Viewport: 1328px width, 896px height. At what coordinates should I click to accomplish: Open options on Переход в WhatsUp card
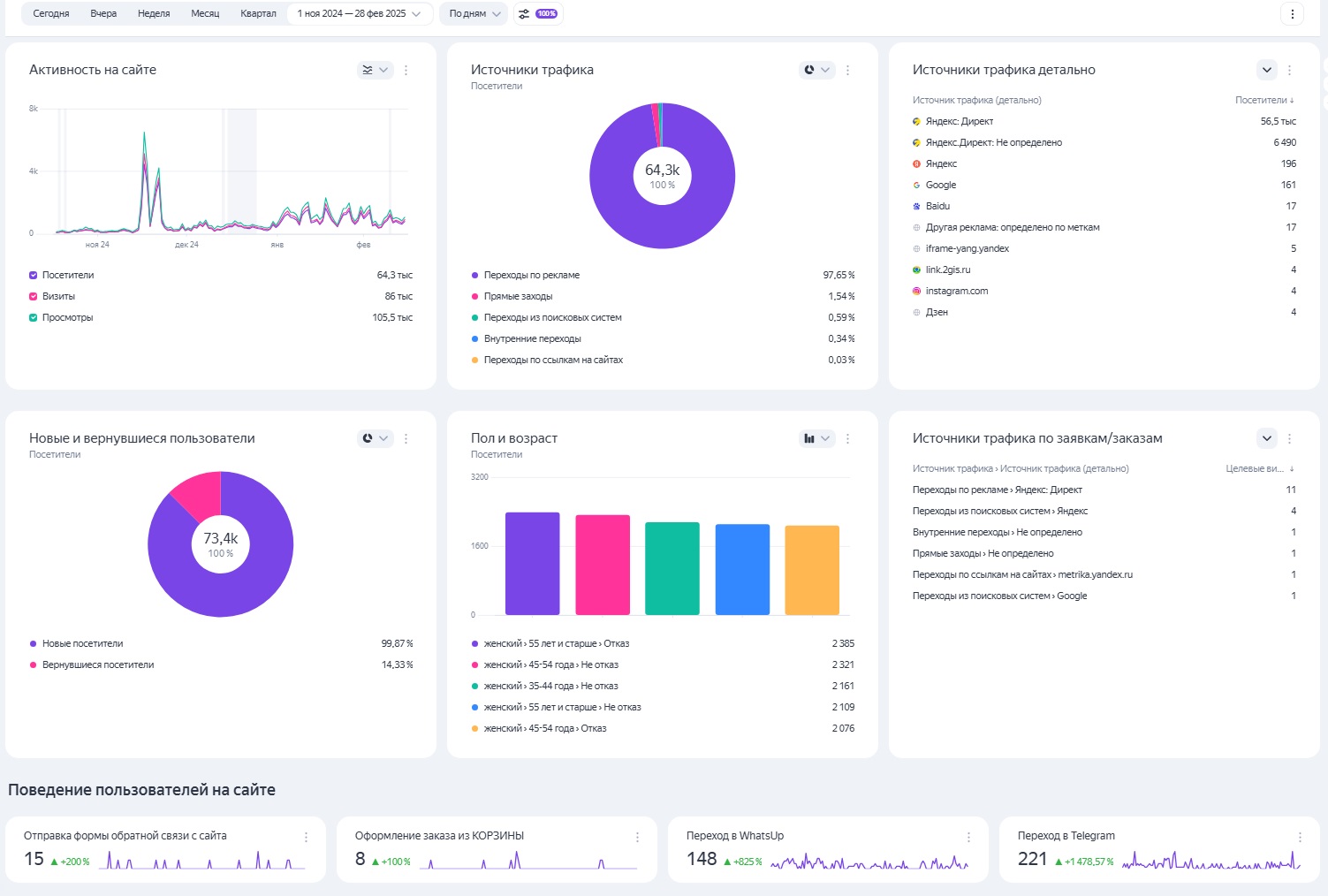click(x=968, y=837)
